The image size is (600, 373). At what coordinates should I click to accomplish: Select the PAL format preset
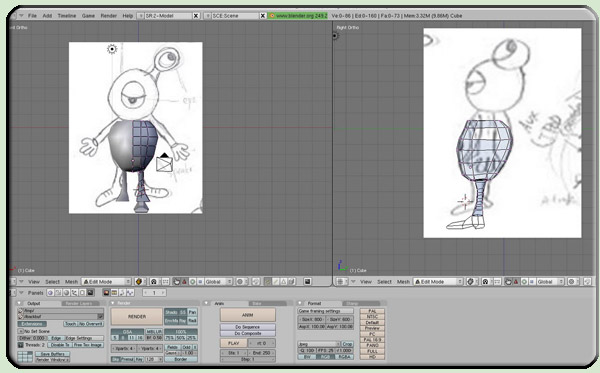(x=372, y=311)
